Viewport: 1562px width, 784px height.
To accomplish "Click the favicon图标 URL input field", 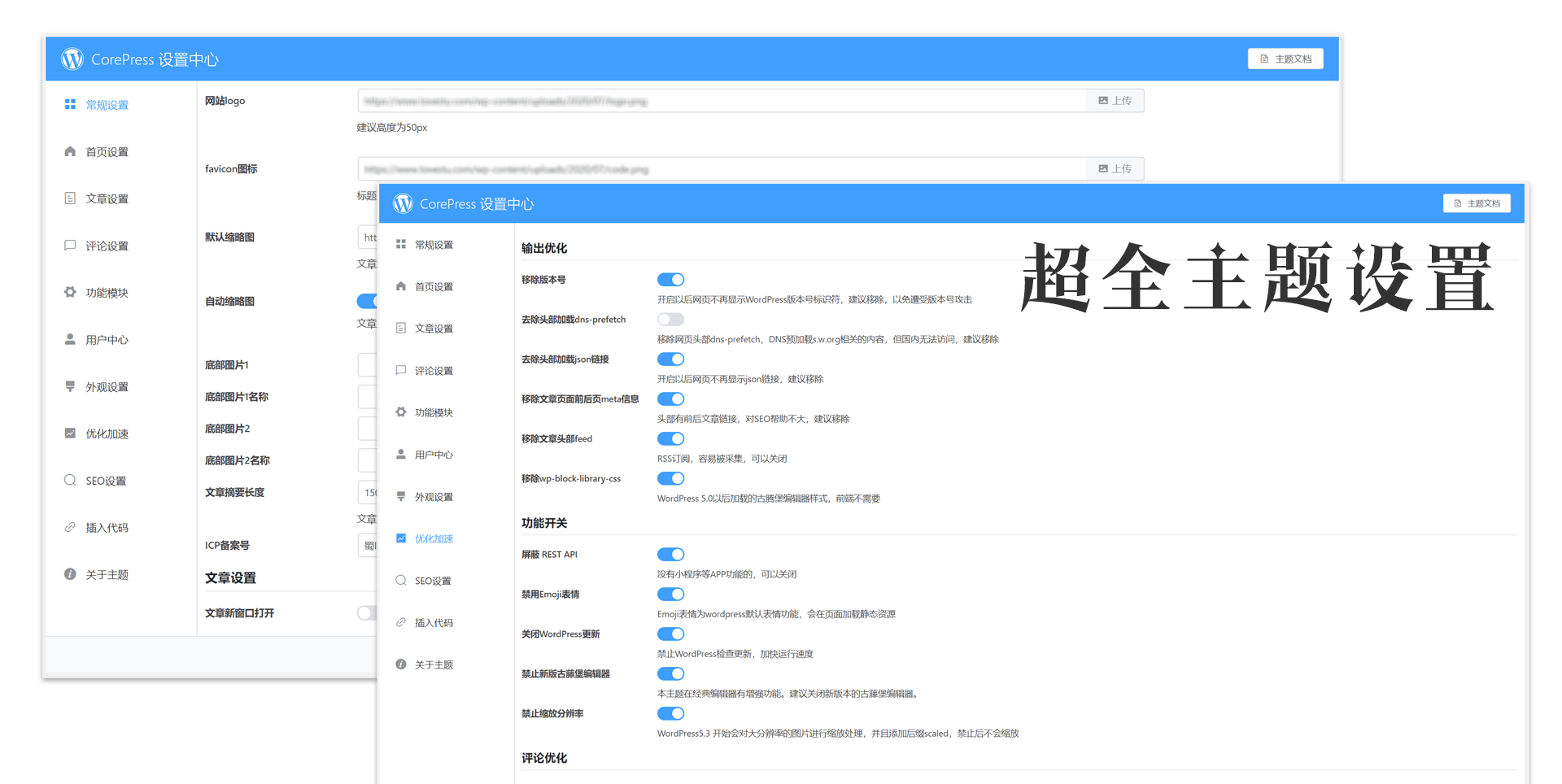I will (x=722, y=169).
